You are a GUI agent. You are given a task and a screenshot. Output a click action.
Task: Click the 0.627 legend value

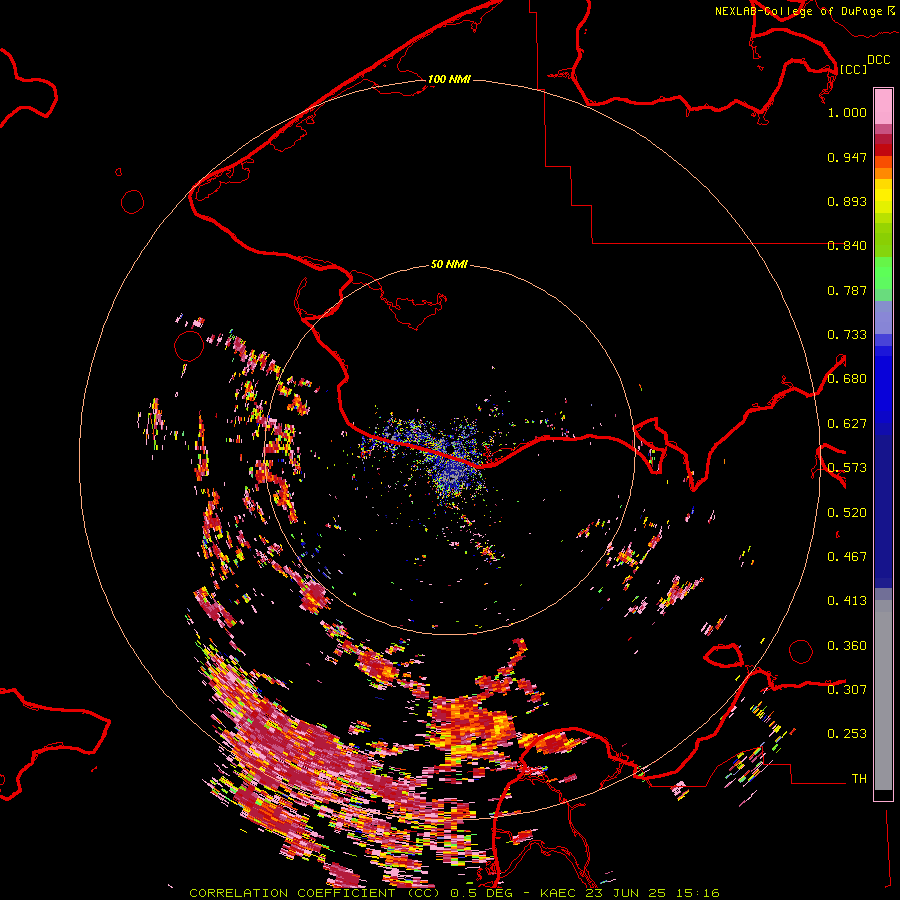[x=847, y=424]
